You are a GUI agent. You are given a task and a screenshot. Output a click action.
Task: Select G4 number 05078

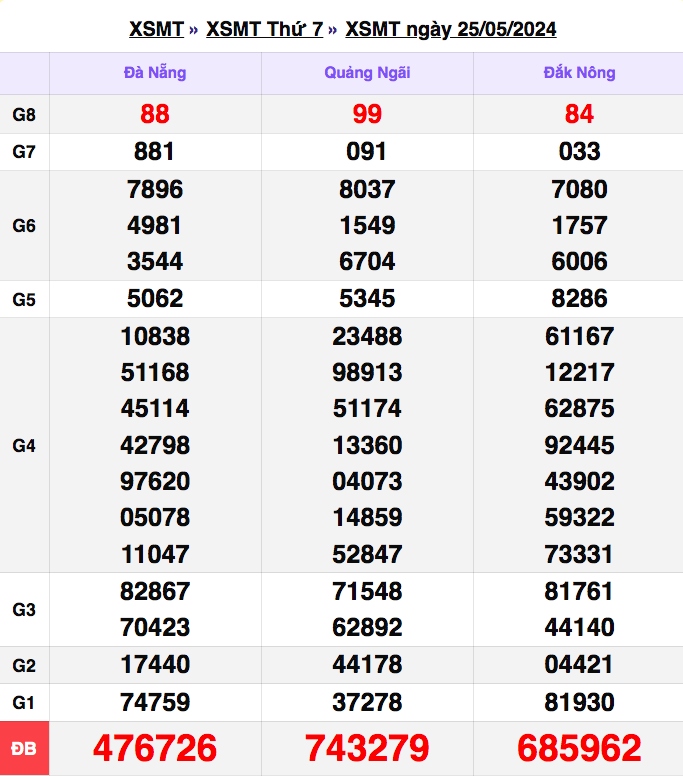tap(155, 518)
